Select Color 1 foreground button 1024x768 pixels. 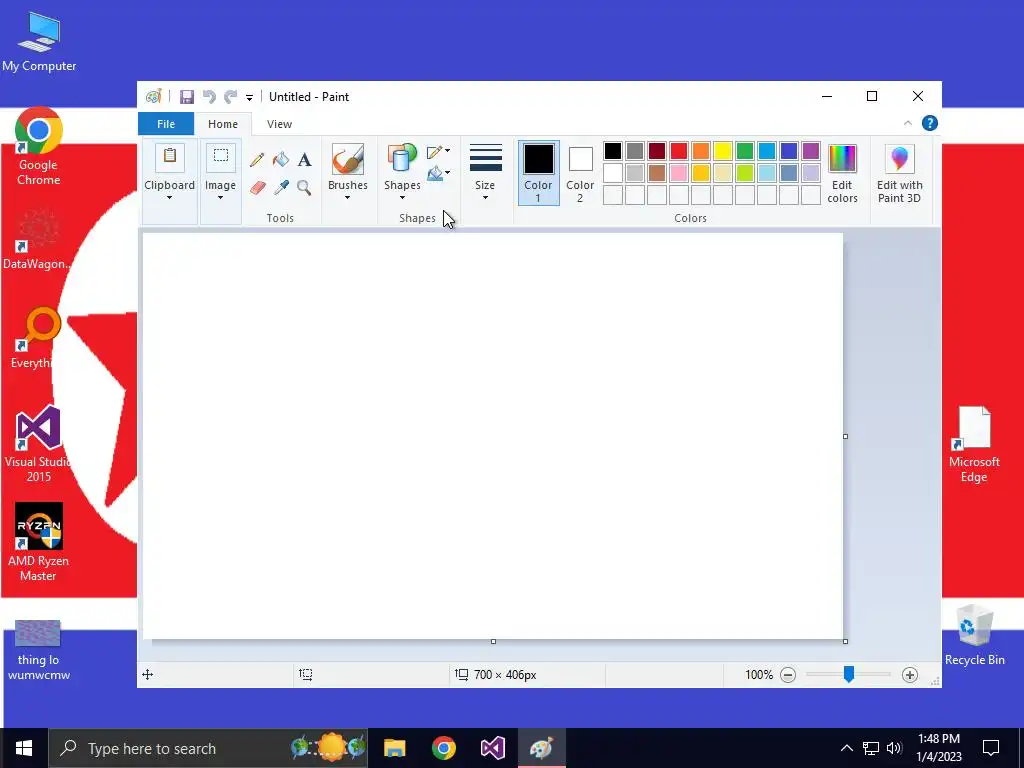[539, 173]
